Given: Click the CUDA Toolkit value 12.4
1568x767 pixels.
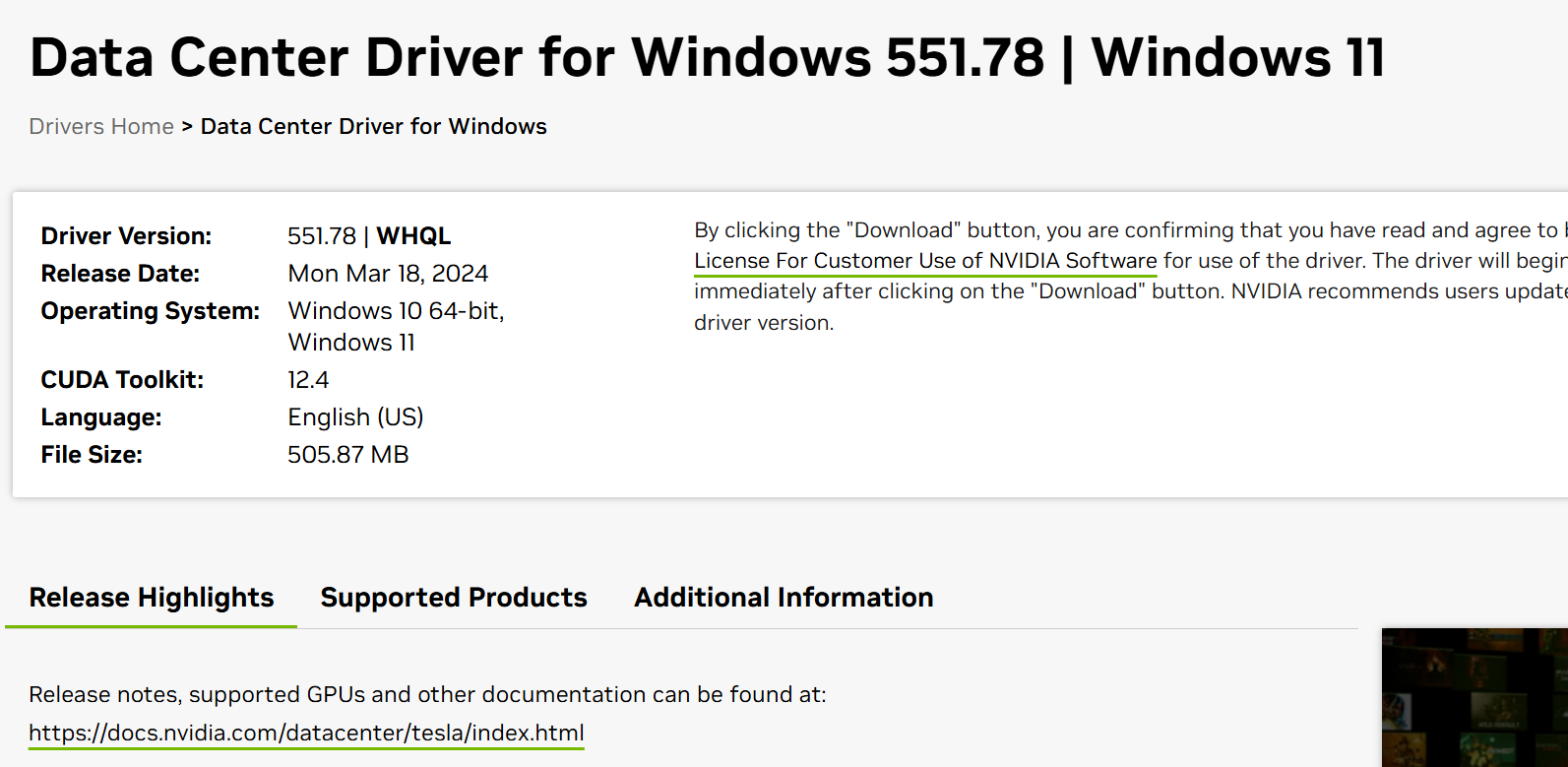Looking at the screenshot, I should point(308,380).
